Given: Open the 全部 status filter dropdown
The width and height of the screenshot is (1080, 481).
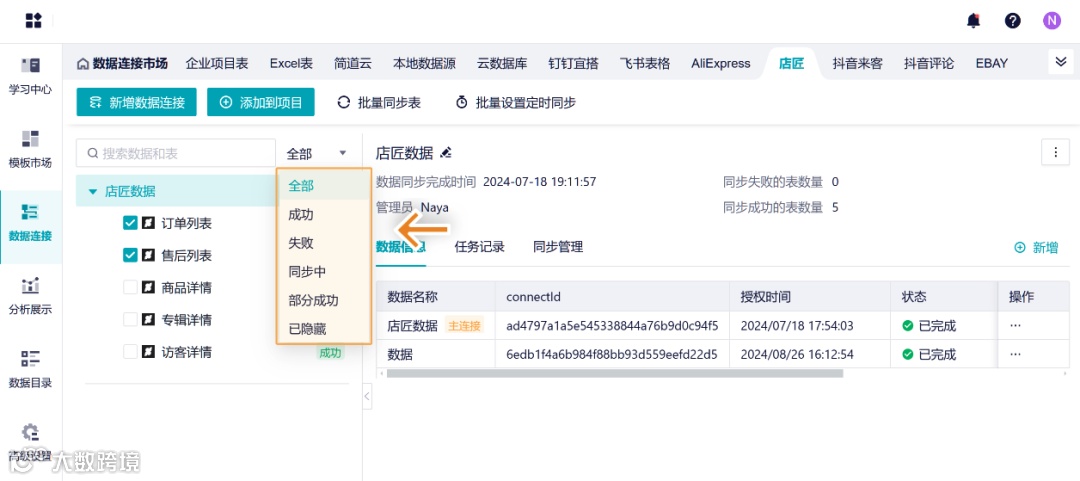Looking at the screenshot, I should click(316, 153).
